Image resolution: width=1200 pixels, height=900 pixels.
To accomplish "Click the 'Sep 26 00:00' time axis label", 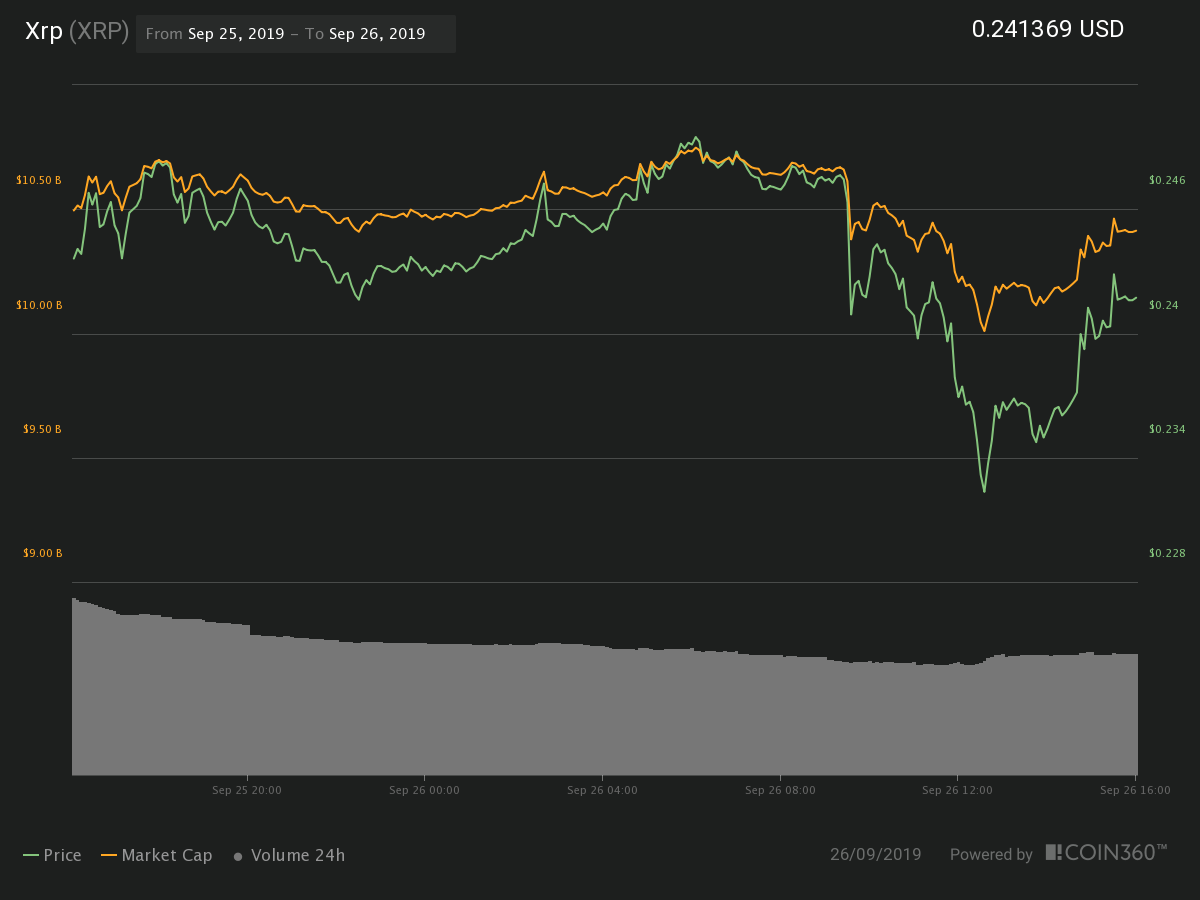I will [x=424, y=790].
